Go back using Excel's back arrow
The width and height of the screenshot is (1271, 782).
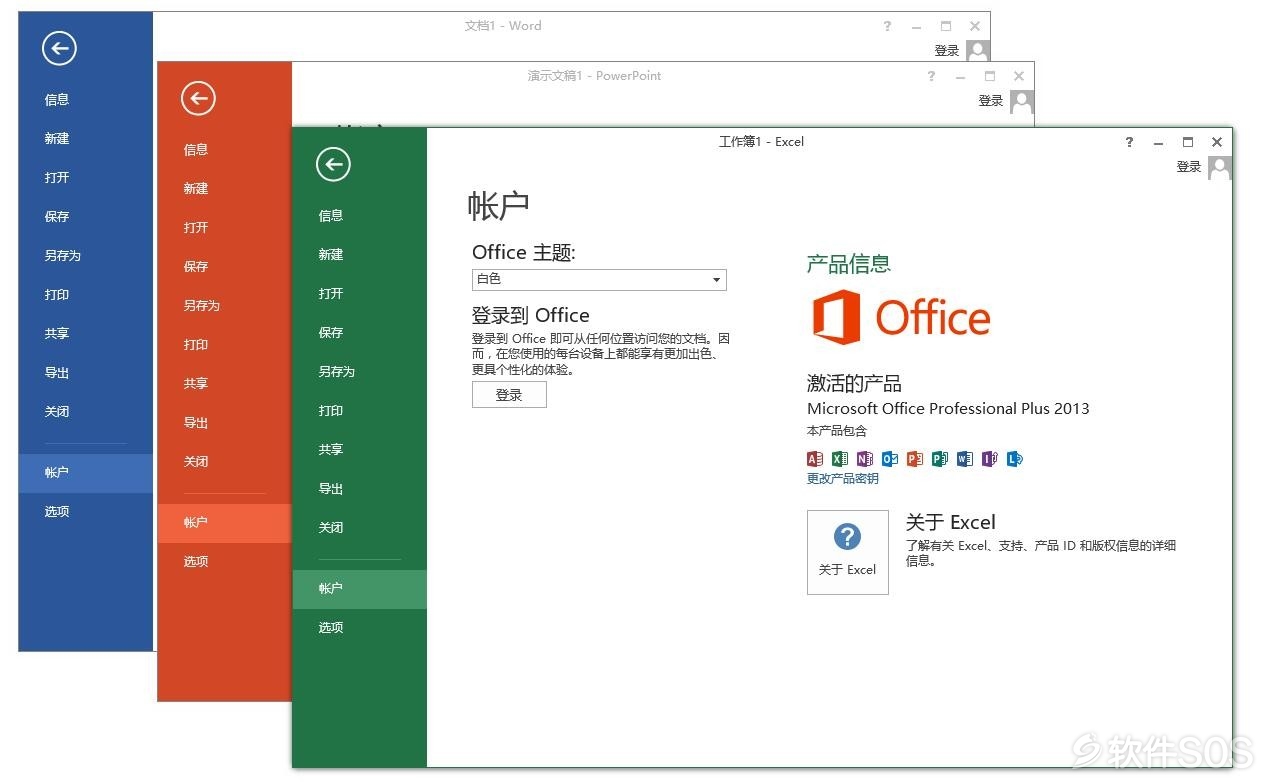[x=333, y=164]
